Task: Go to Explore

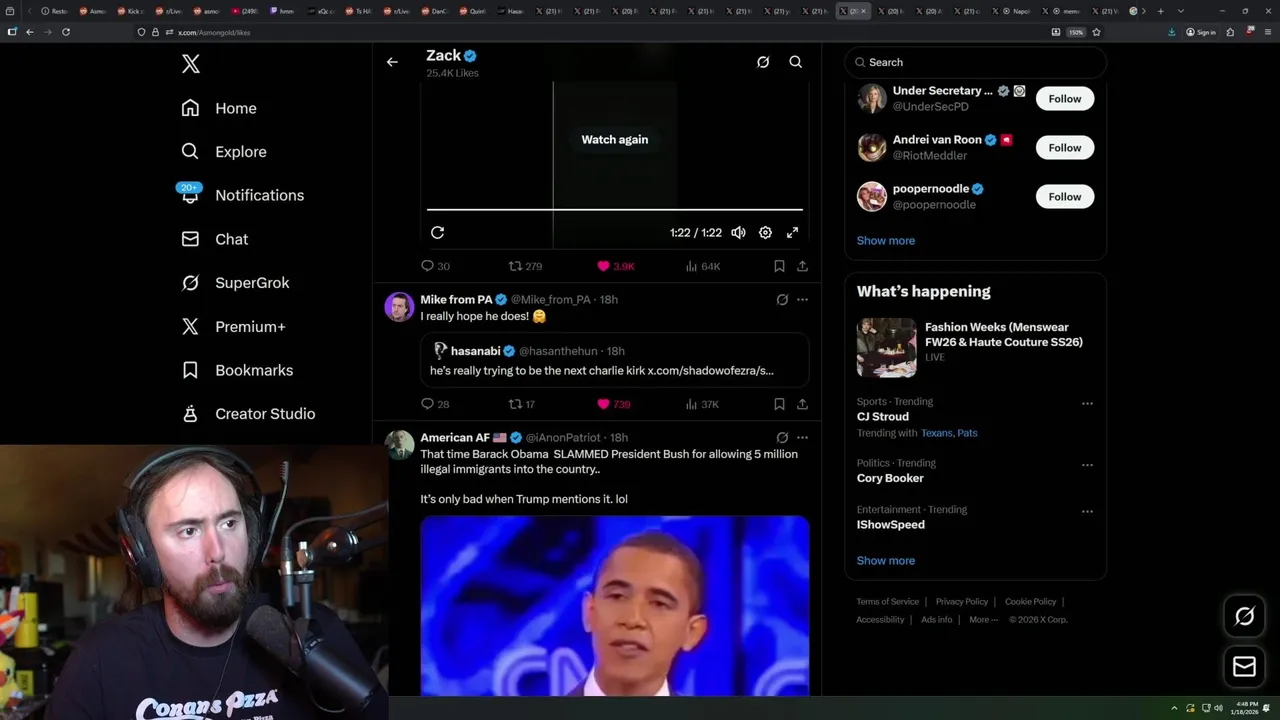Action: click(224, 152)
